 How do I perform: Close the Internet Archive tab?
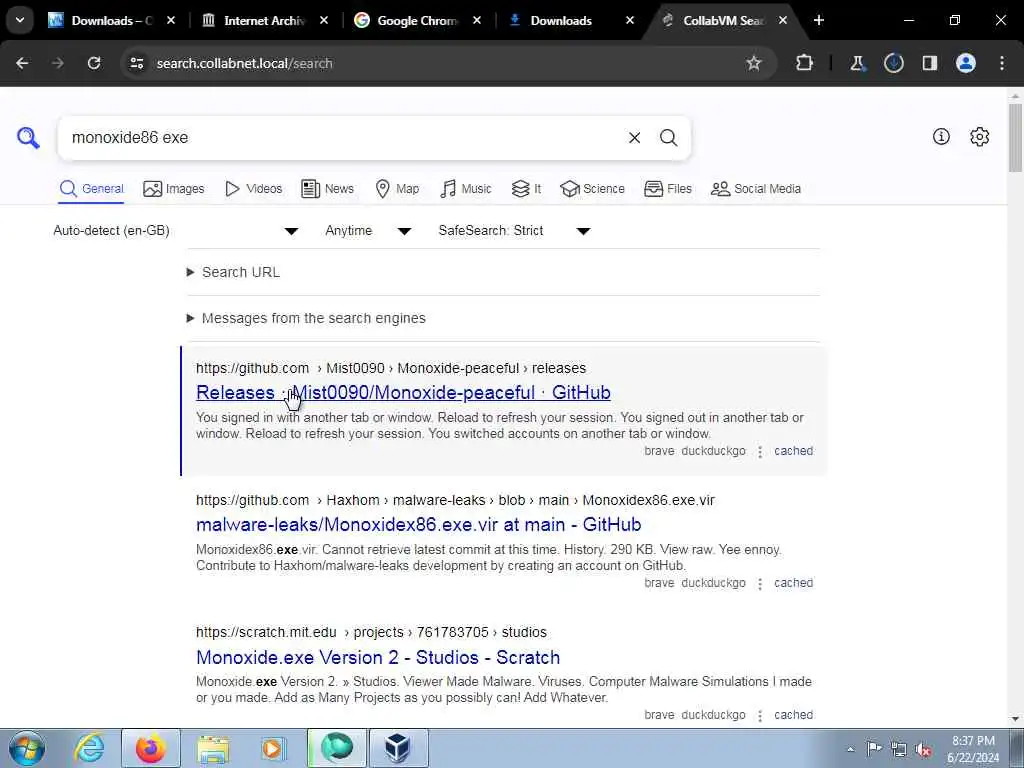tap(324, 20)
